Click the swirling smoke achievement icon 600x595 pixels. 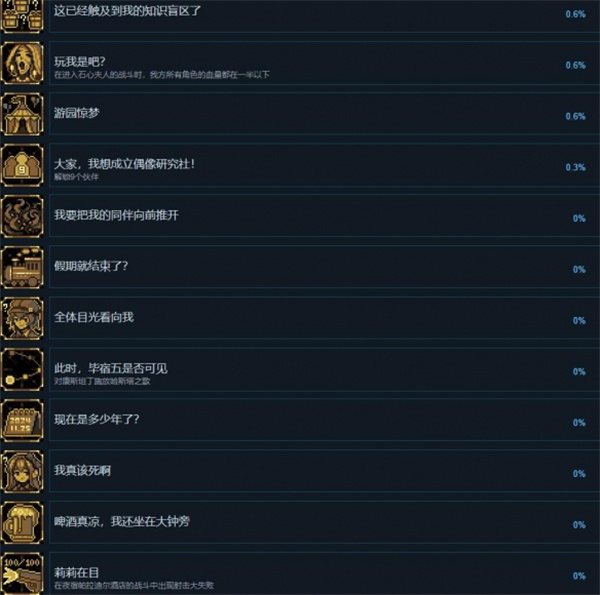[22, 216]
